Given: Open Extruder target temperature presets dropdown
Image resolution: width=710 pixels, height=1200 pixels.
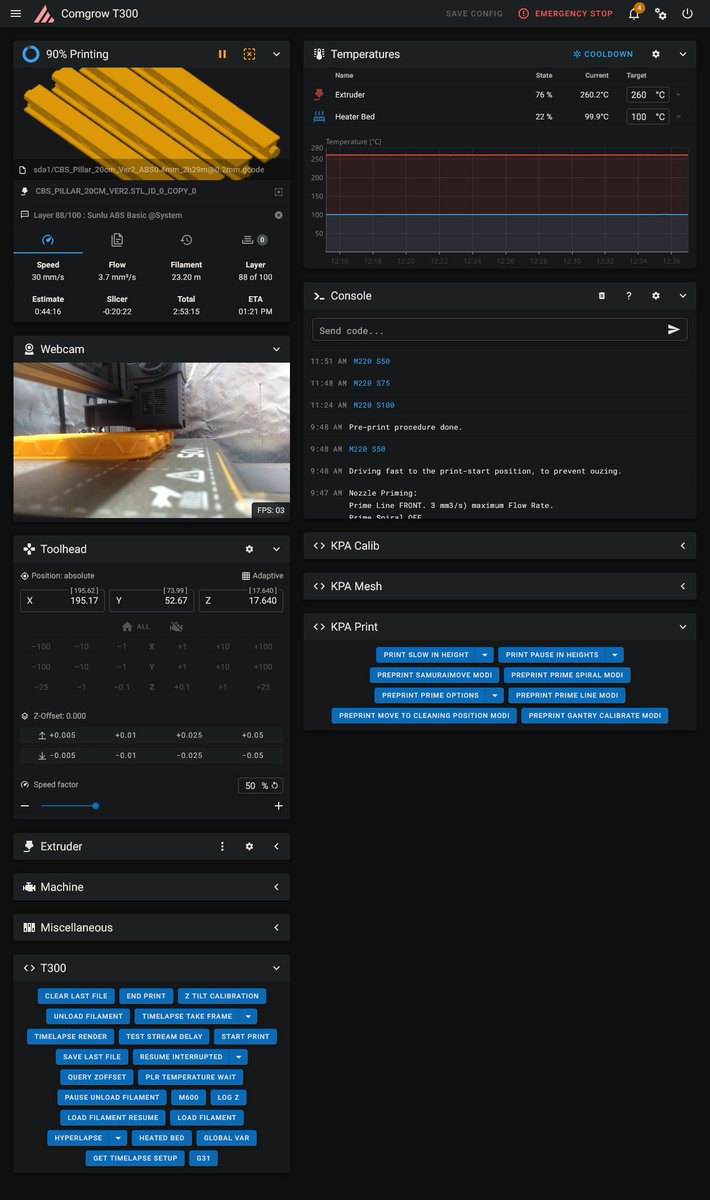Looking at the screenshot, I should (x=680, y=95).
